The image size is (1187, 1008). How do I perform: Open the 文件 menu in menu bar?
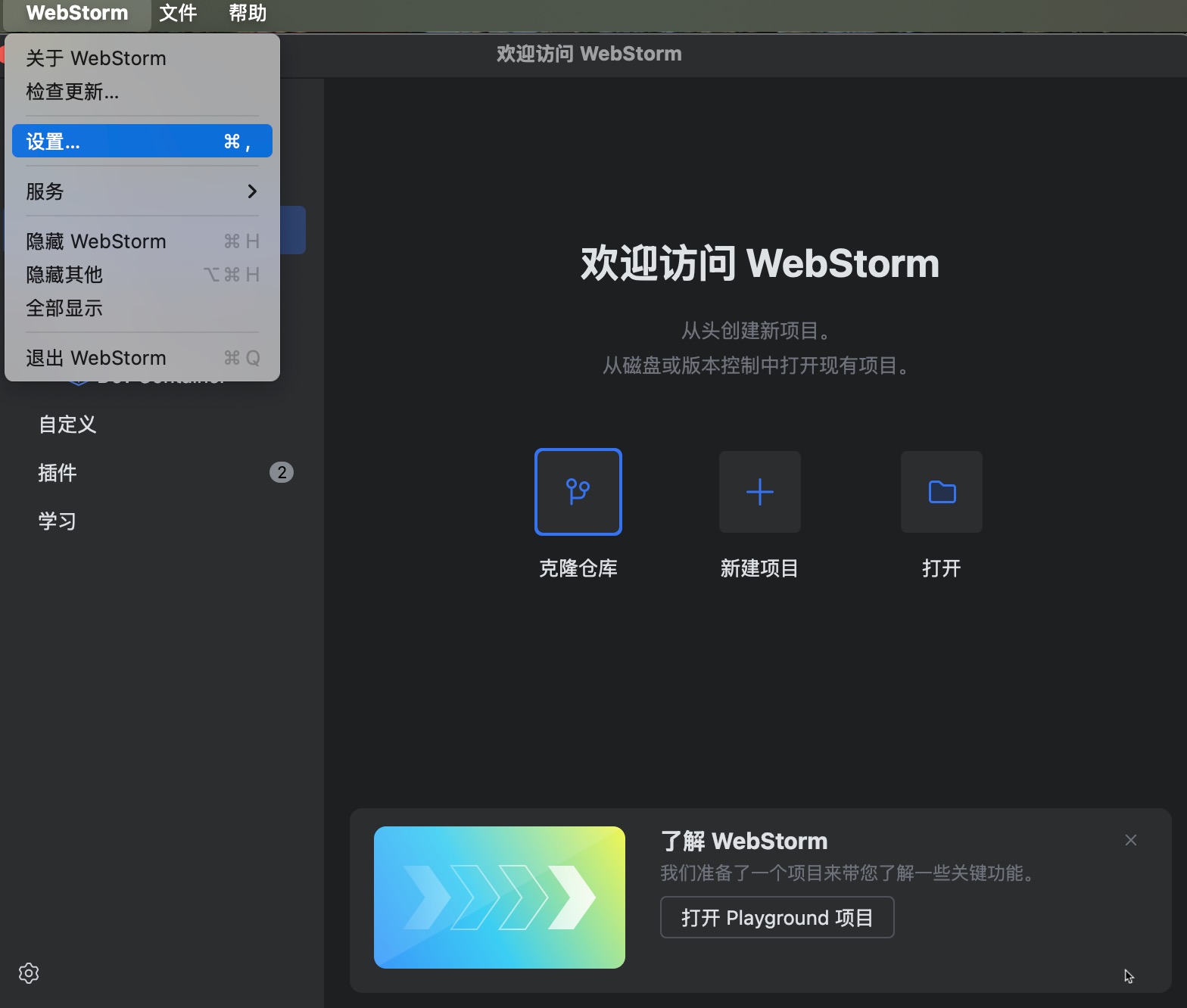(178, 14)
